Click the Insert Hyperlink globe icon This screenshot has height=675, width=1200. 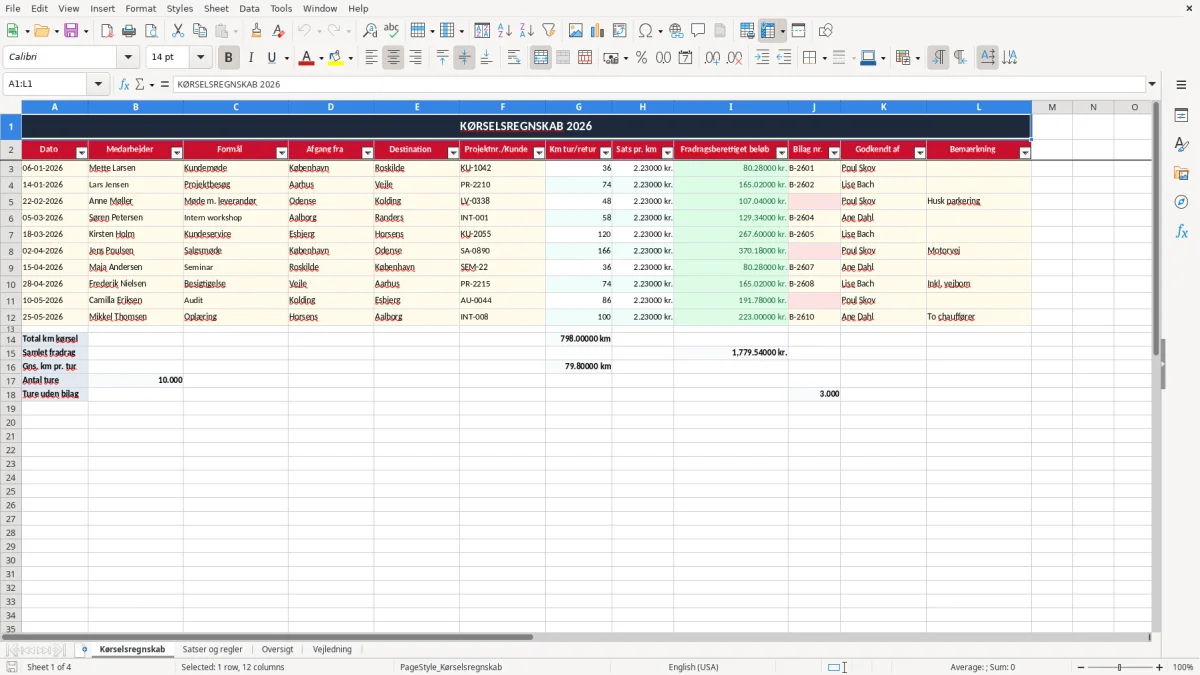pos(677,31)
